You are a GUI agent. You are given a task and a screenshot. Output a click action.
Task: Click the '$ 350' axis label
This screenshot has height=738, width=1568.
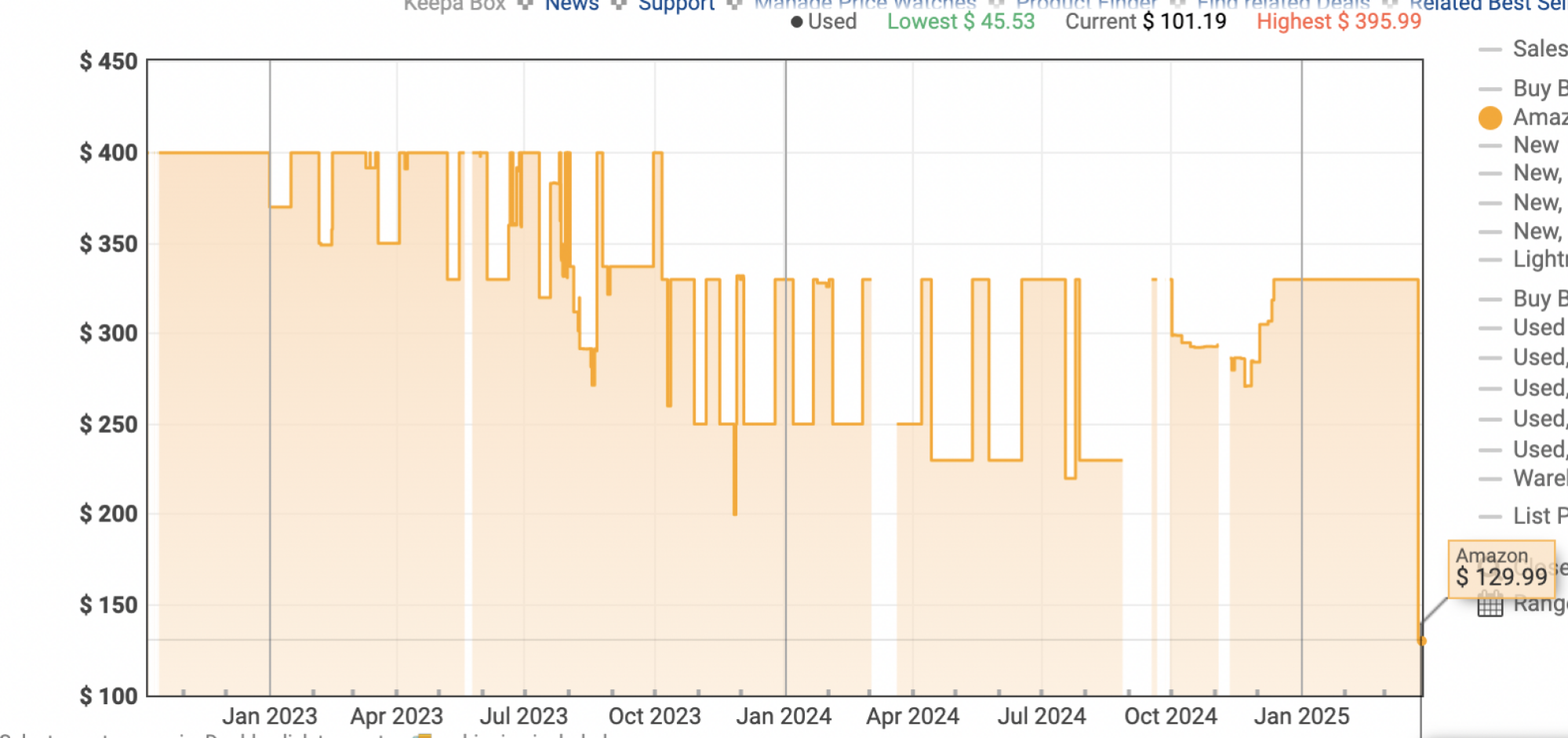[108, 244]
